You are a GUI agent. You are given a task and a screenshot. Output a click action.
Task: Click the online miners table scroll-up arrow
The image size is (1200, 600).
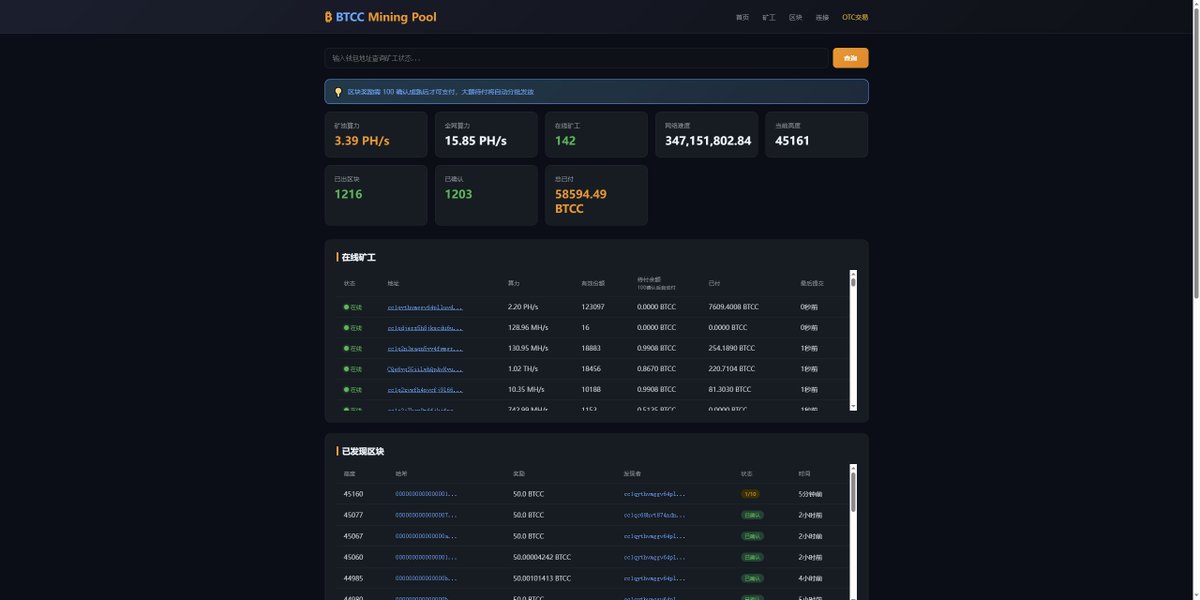(x=853, y=273)
